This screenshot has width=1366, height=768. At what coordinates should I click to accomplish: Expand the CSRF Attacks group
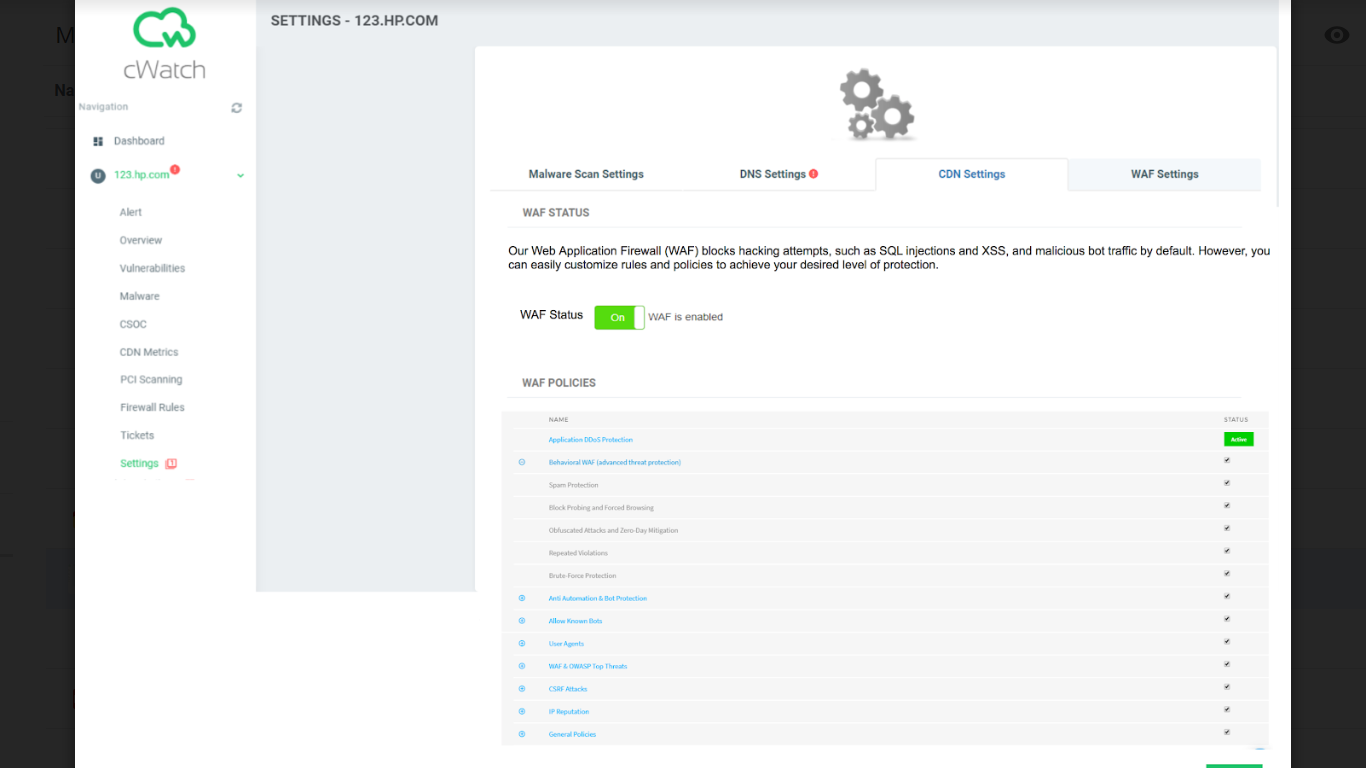point(522,689)
